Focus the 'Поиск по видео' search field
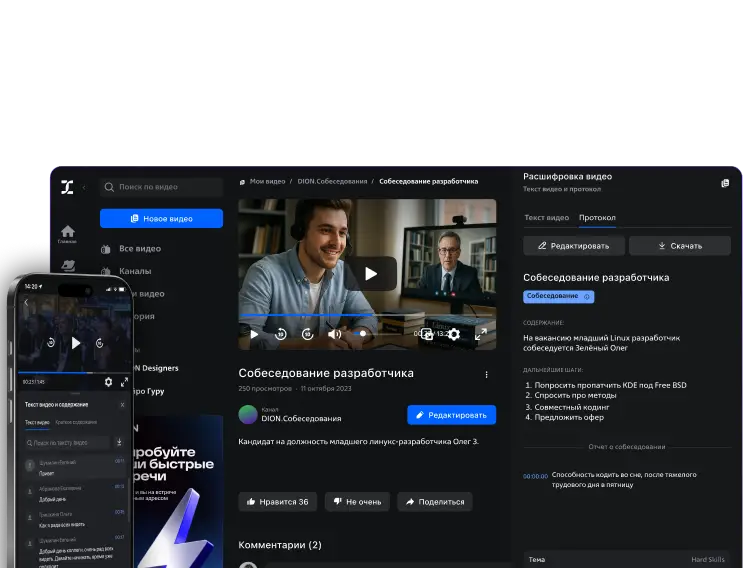 161,187
